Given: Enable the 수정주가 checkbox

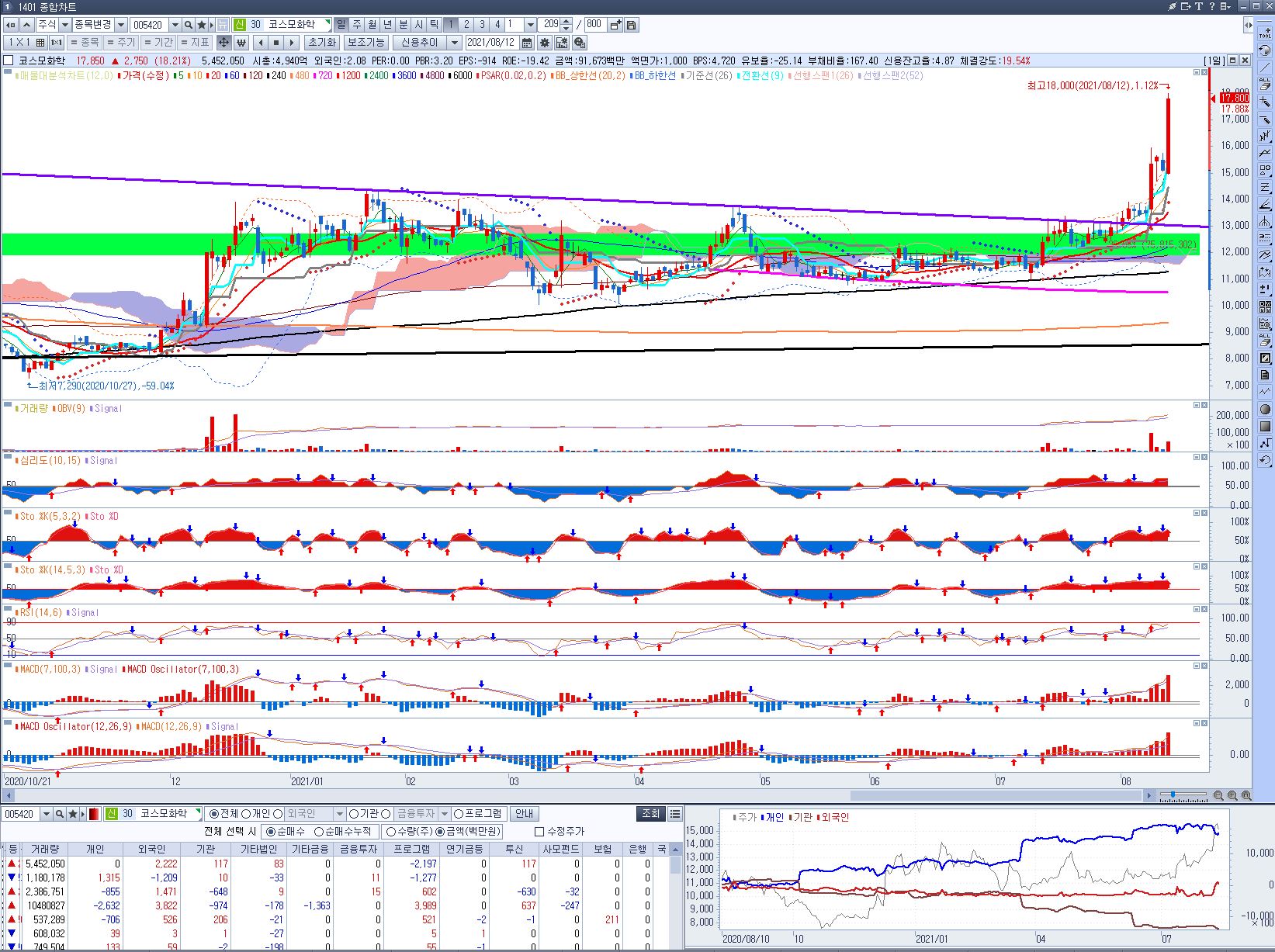Looking at the screenshot, I should click(540, 832).
